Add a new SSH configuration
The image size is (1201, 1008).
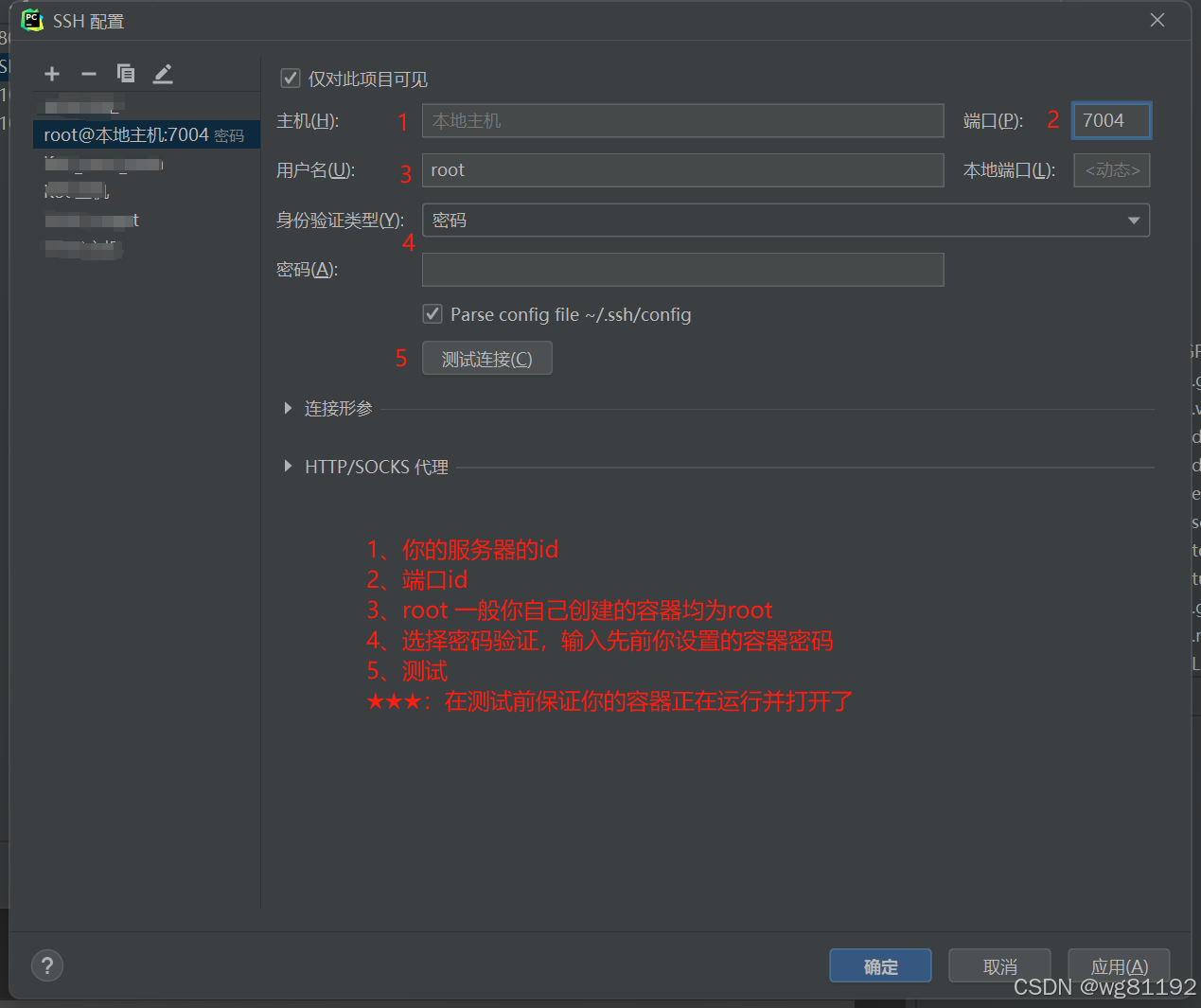coord(51,73)
